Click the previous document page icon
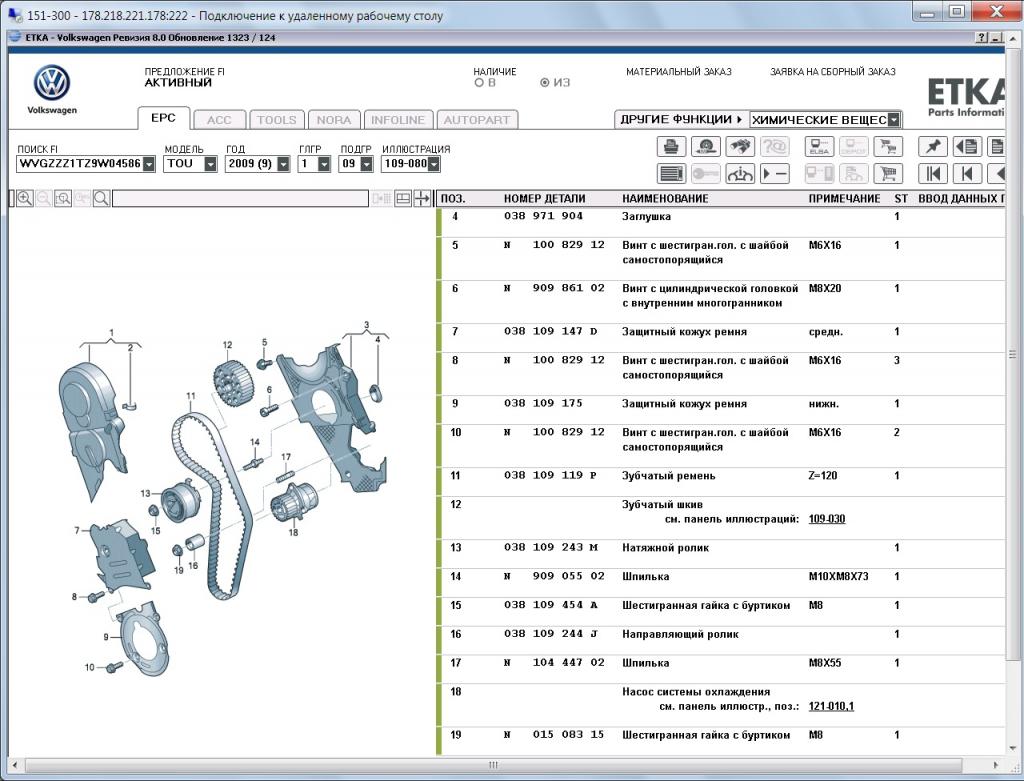Viewport: 1024px width, 781px height. pyautogui.click(x=967, y=146)
